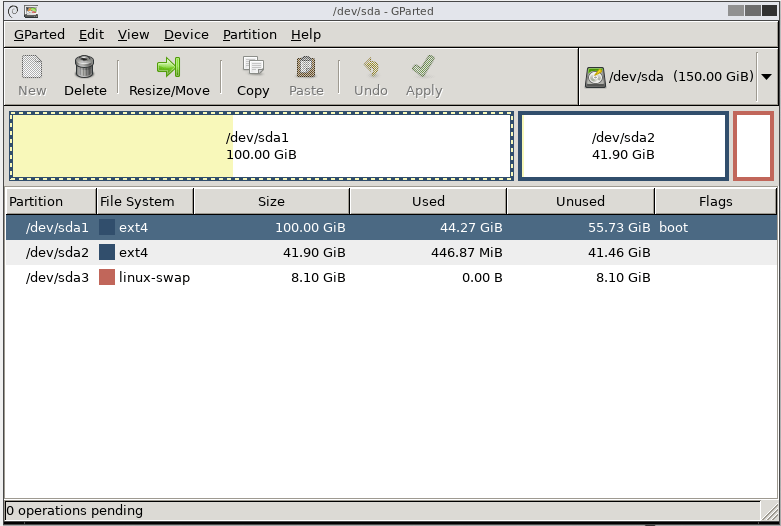Click the GParted app icon in title bar
The width and height of the screenshot is (781, 526).
click(31, 11)
